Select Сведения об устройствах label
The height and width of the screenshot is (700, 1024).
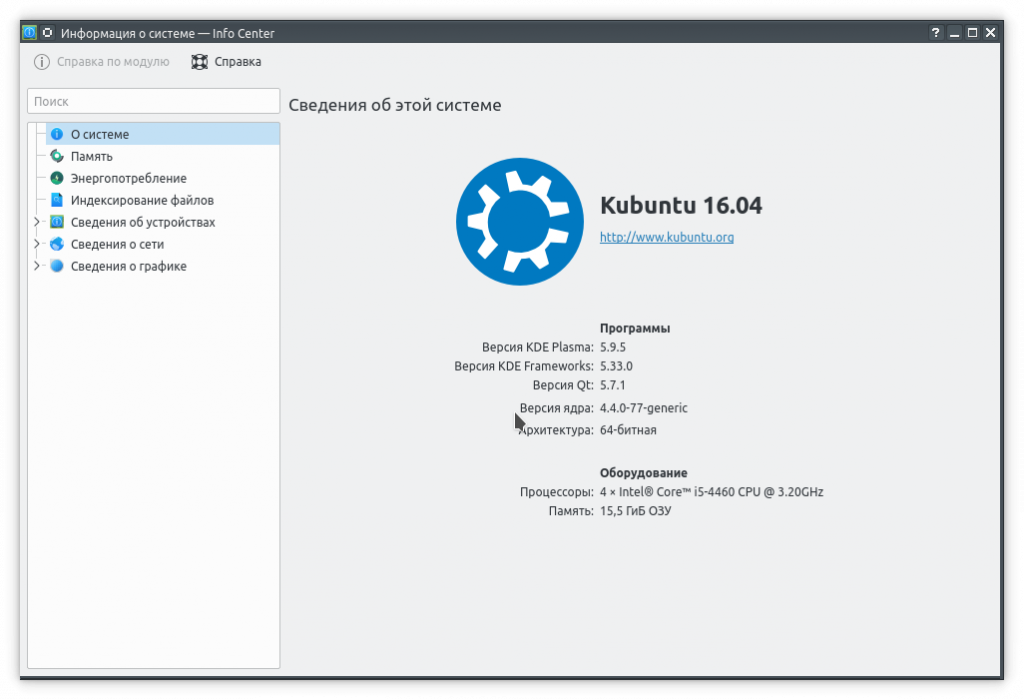click(x=143, y=222)
